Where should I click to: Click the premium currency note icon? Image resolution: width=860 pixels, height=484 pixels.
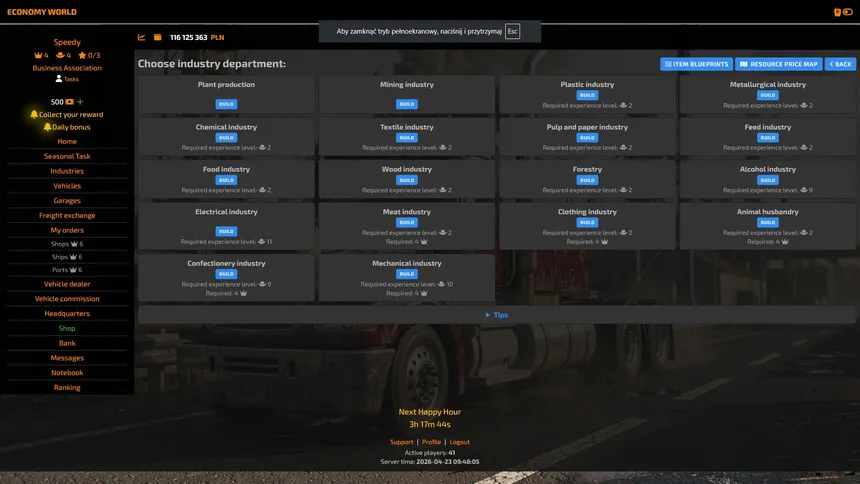click(x=70, y=102)
